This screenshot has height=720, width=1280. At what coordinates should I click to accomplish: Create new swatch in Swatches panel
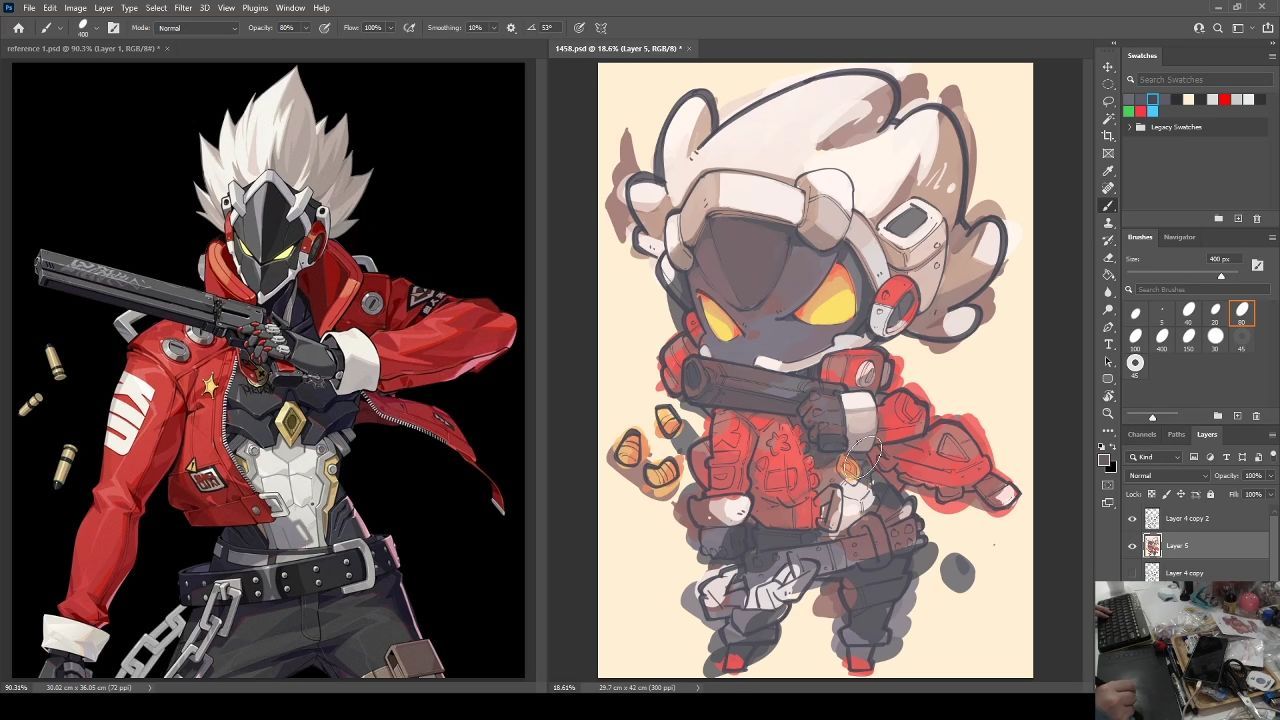point(1238,218)
